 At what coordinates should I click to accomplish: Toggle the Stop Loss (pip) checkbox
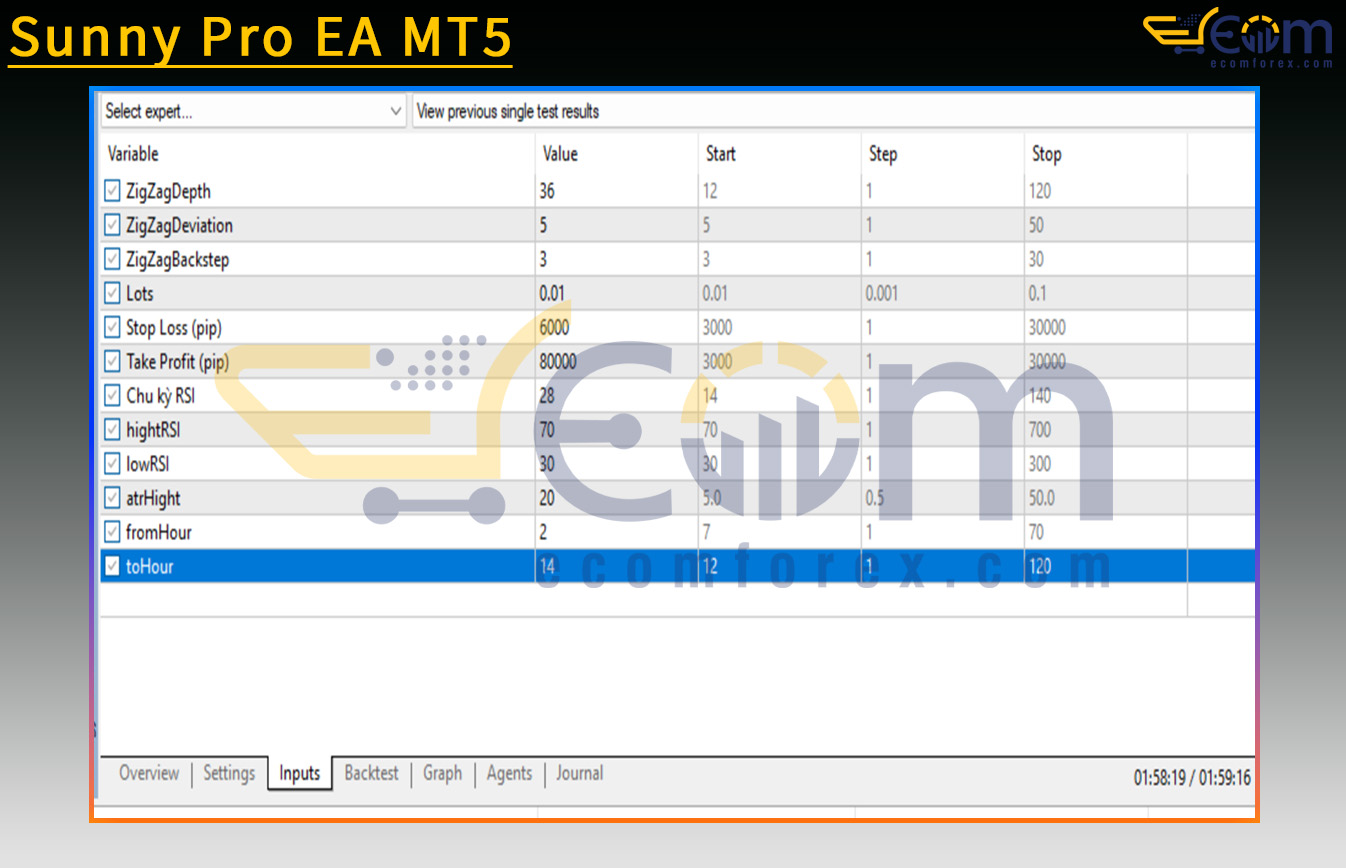coord(112,327)
